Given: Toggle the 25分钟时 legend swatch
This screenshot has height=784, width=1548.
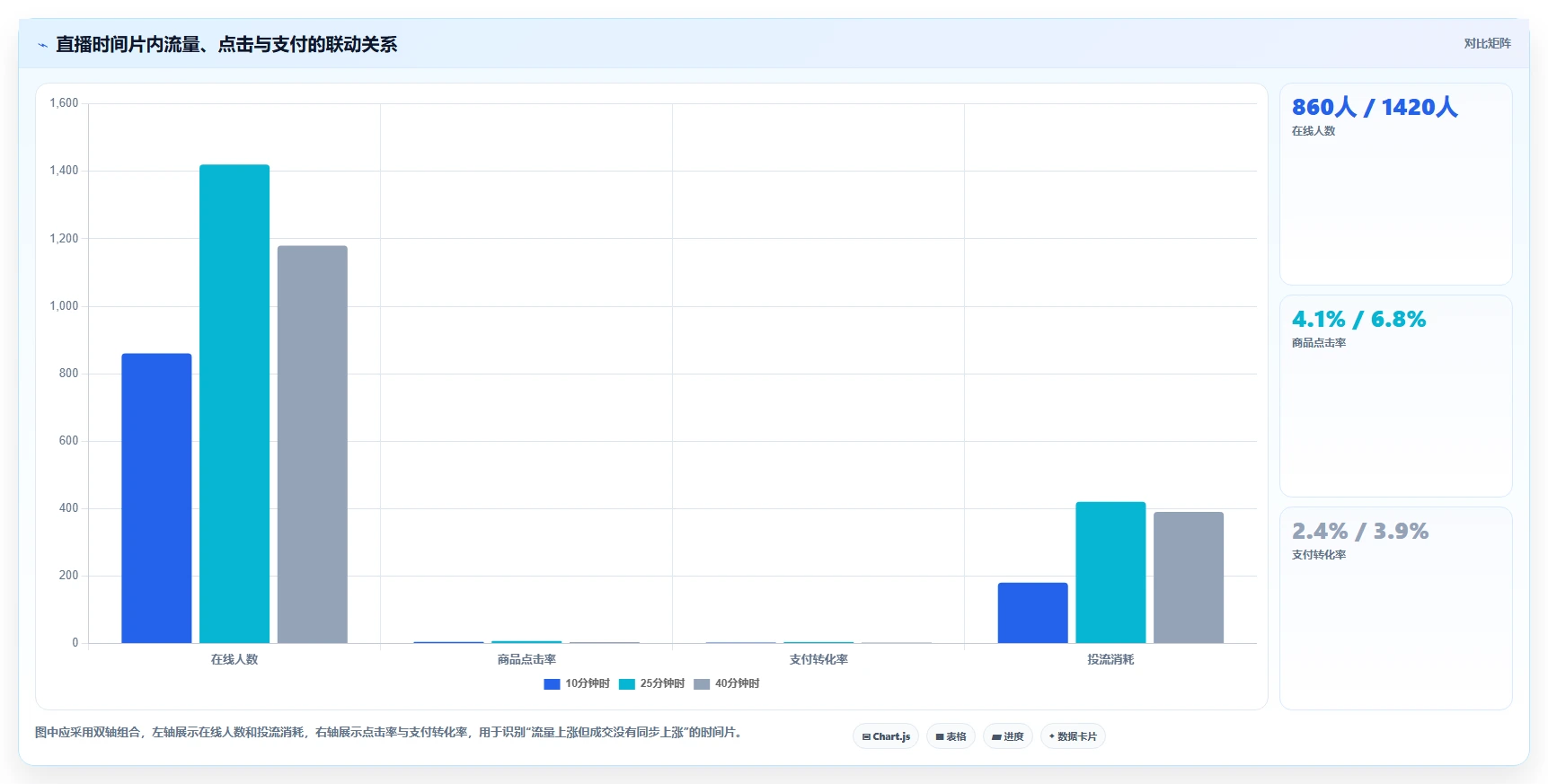Looking at the screenshot, I should tap(626, 684).
